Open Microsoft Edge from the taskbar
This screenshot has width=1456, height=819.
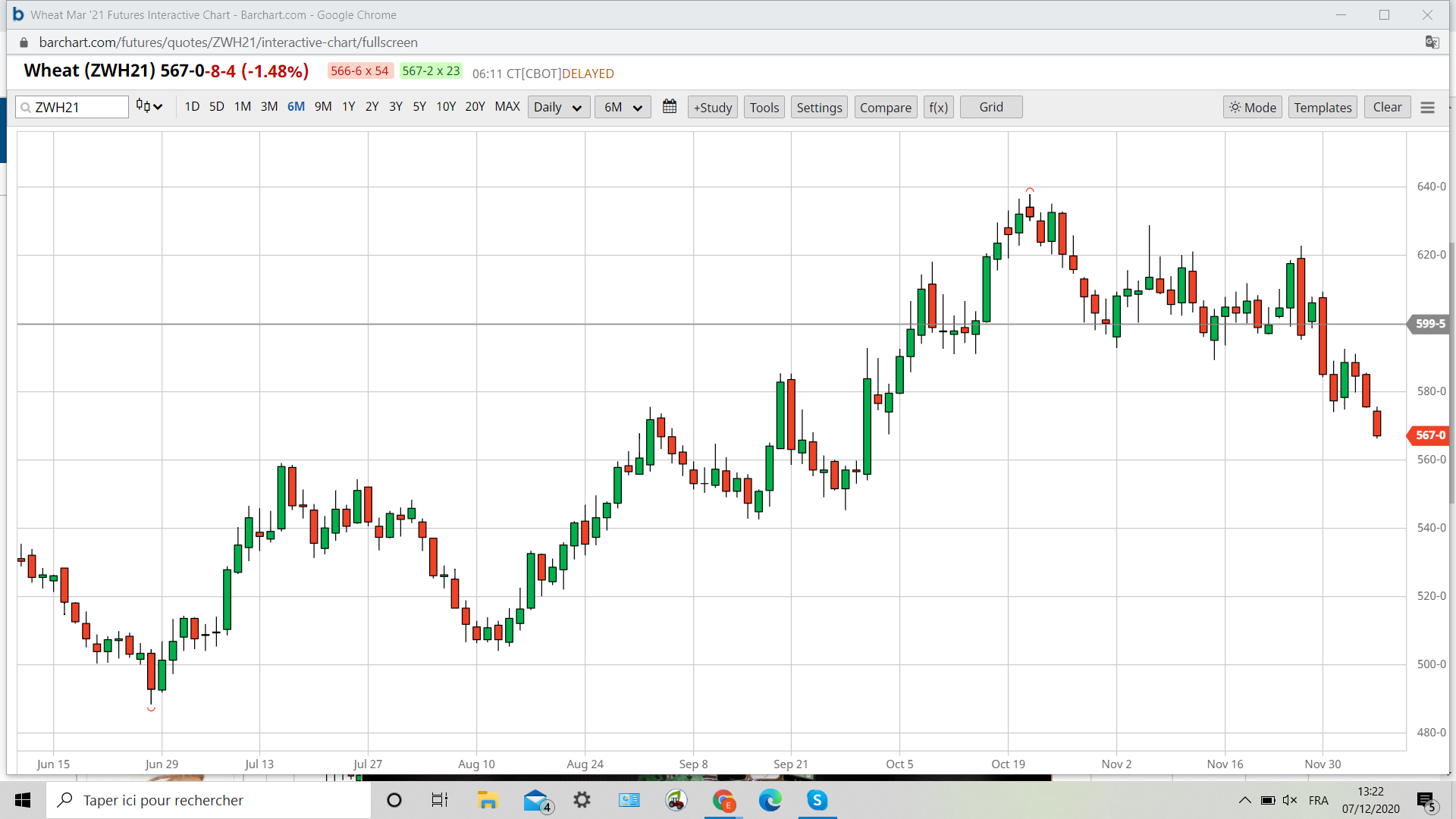tap(770, 800)
